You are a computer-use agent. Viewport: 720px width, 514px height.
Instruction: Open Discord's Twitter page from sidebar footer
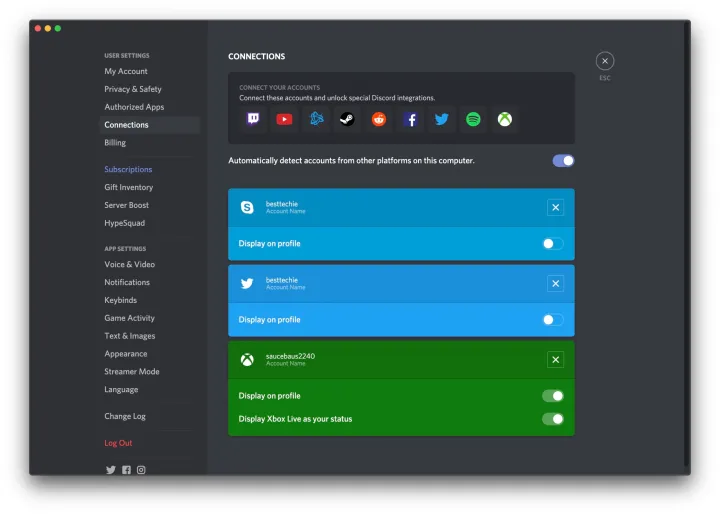111,470
